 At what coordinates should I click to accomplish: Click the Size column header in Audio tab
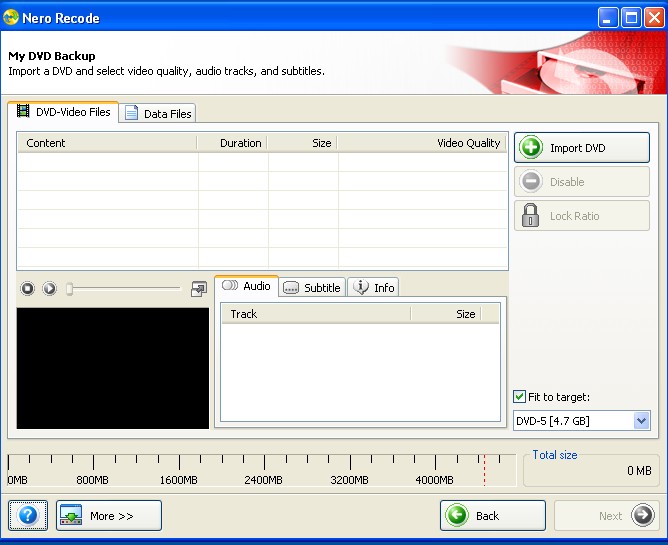(x=446, y=314)
